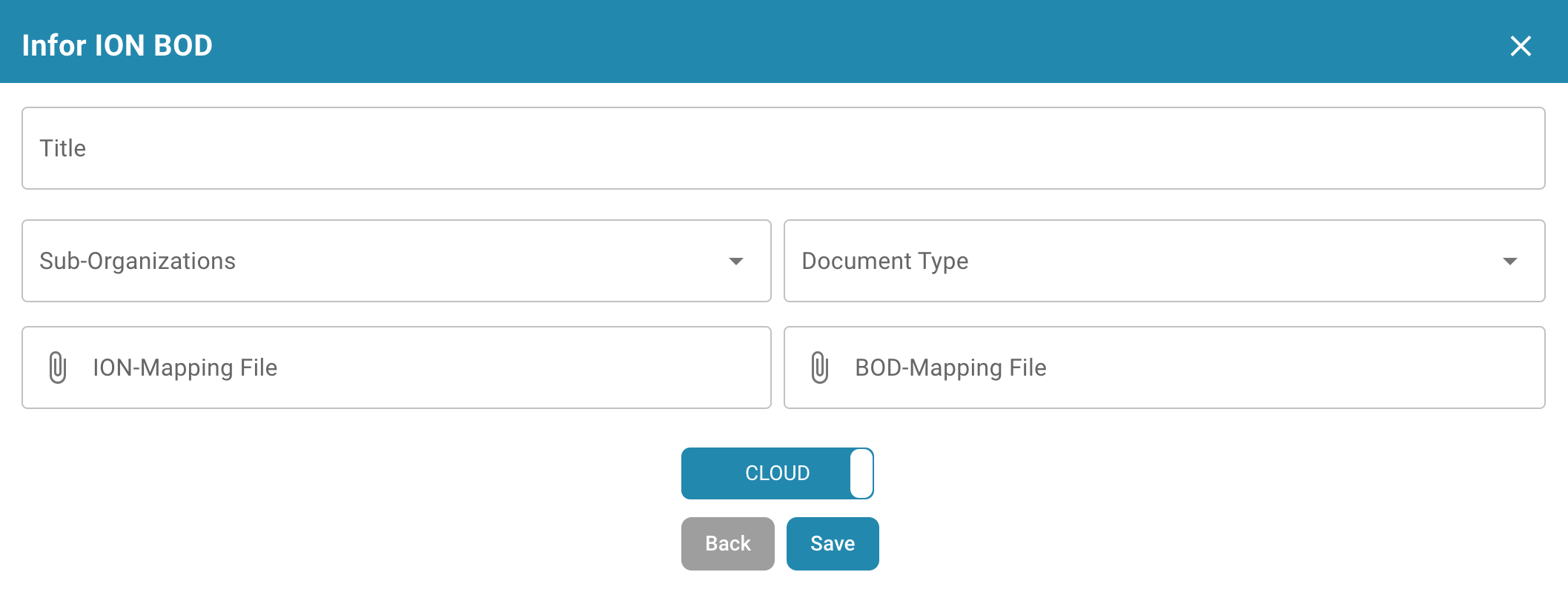Click the white knob on the CLOUD toggle
This screenshot has height=592, width=1568.
861,473
